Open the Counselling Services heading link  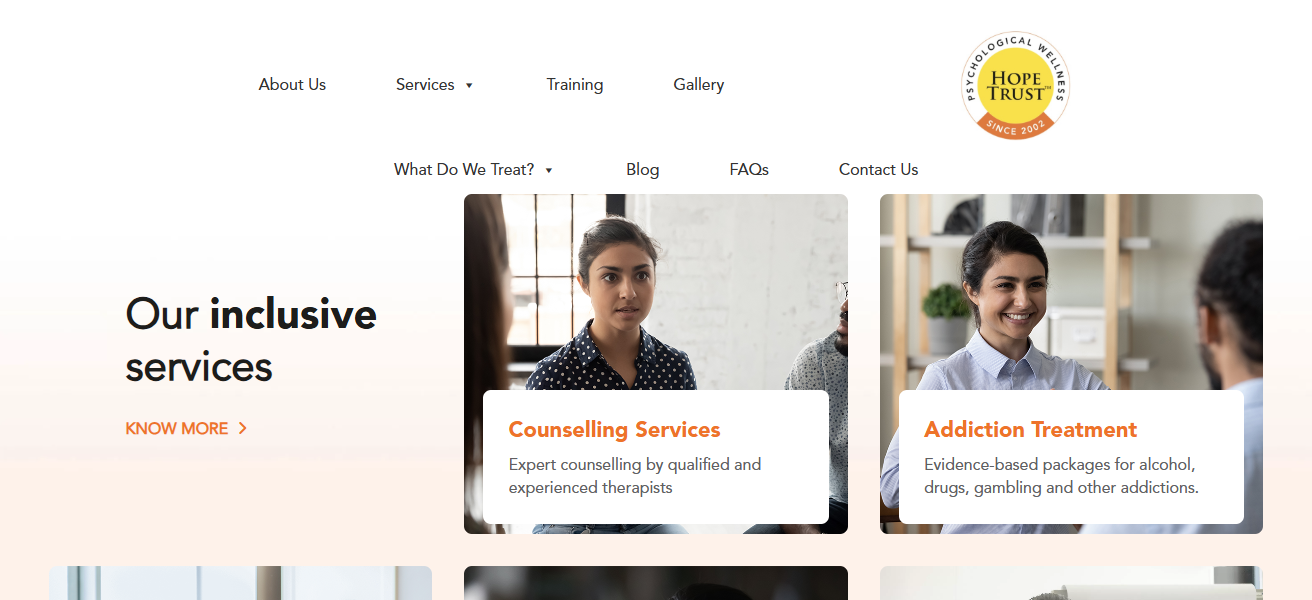614,430
